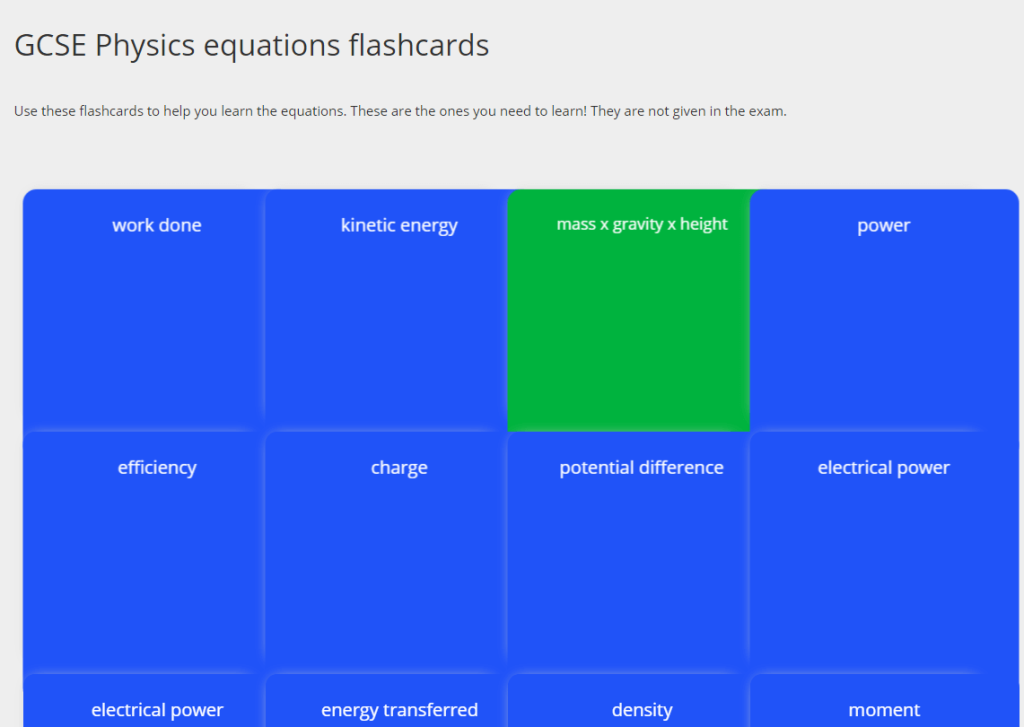Select the moment flashcard

pyautogui.click(x=884, y=701)
